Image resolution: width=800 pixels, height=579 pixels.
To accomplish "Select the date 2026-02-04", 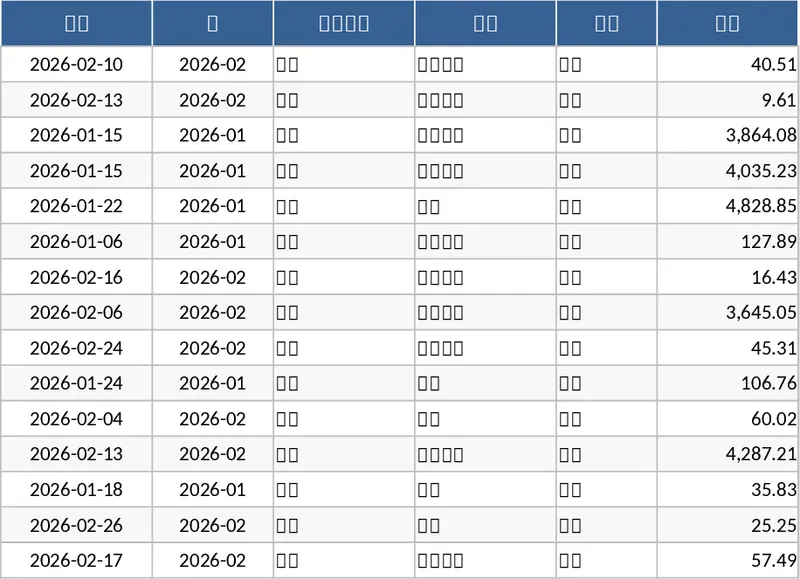I will tap(76, 419).
